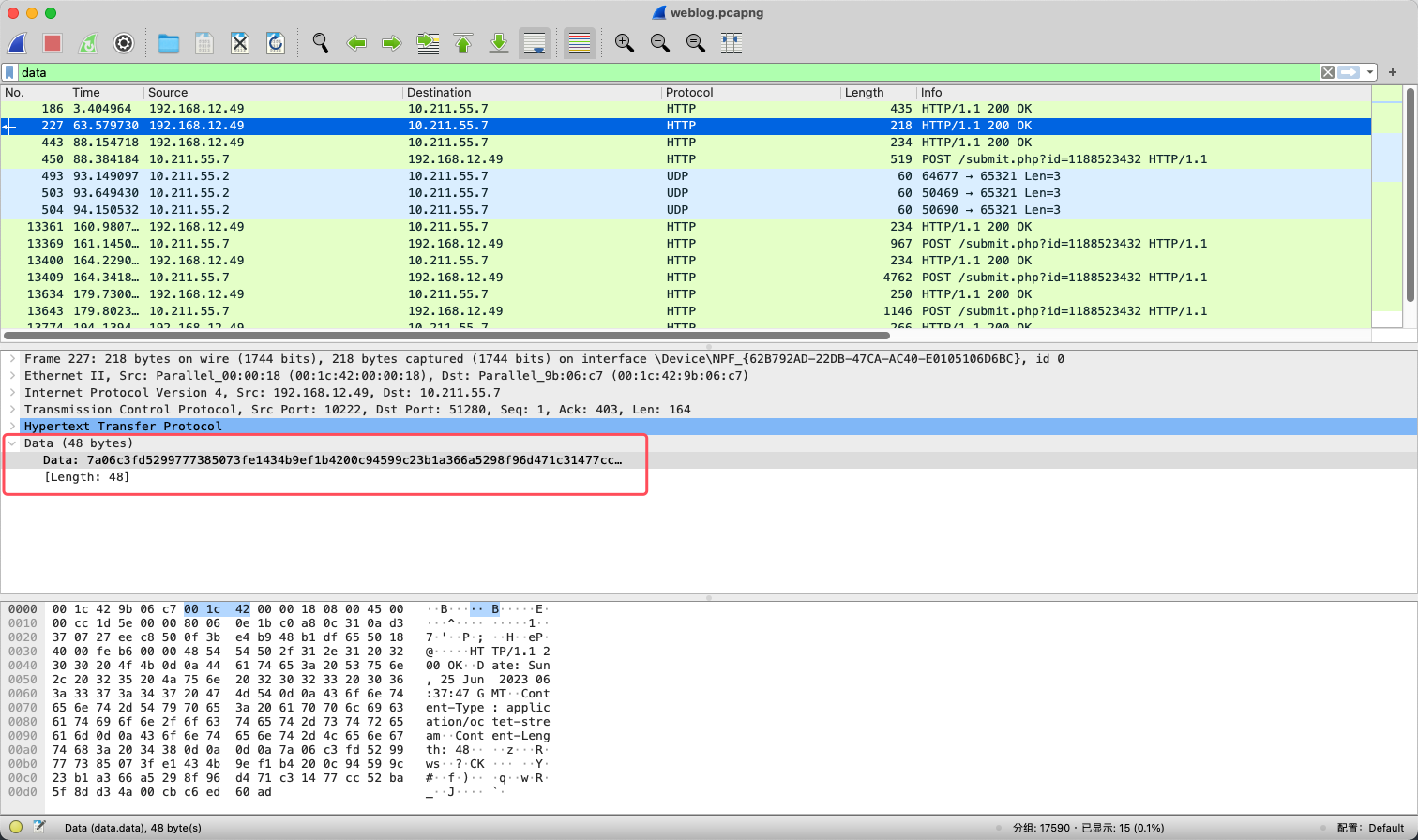Open display filter bookmark menu

click(9, 72)
